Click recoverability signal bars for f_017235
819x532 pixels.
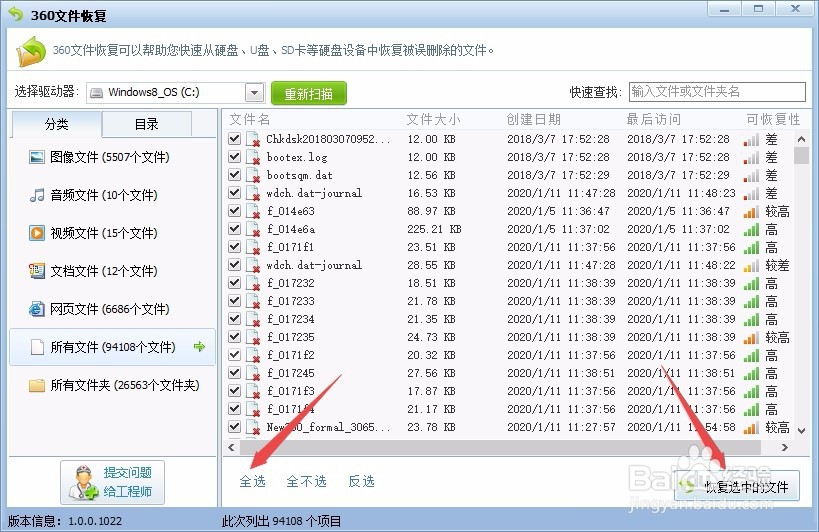[x=751, y=337]
